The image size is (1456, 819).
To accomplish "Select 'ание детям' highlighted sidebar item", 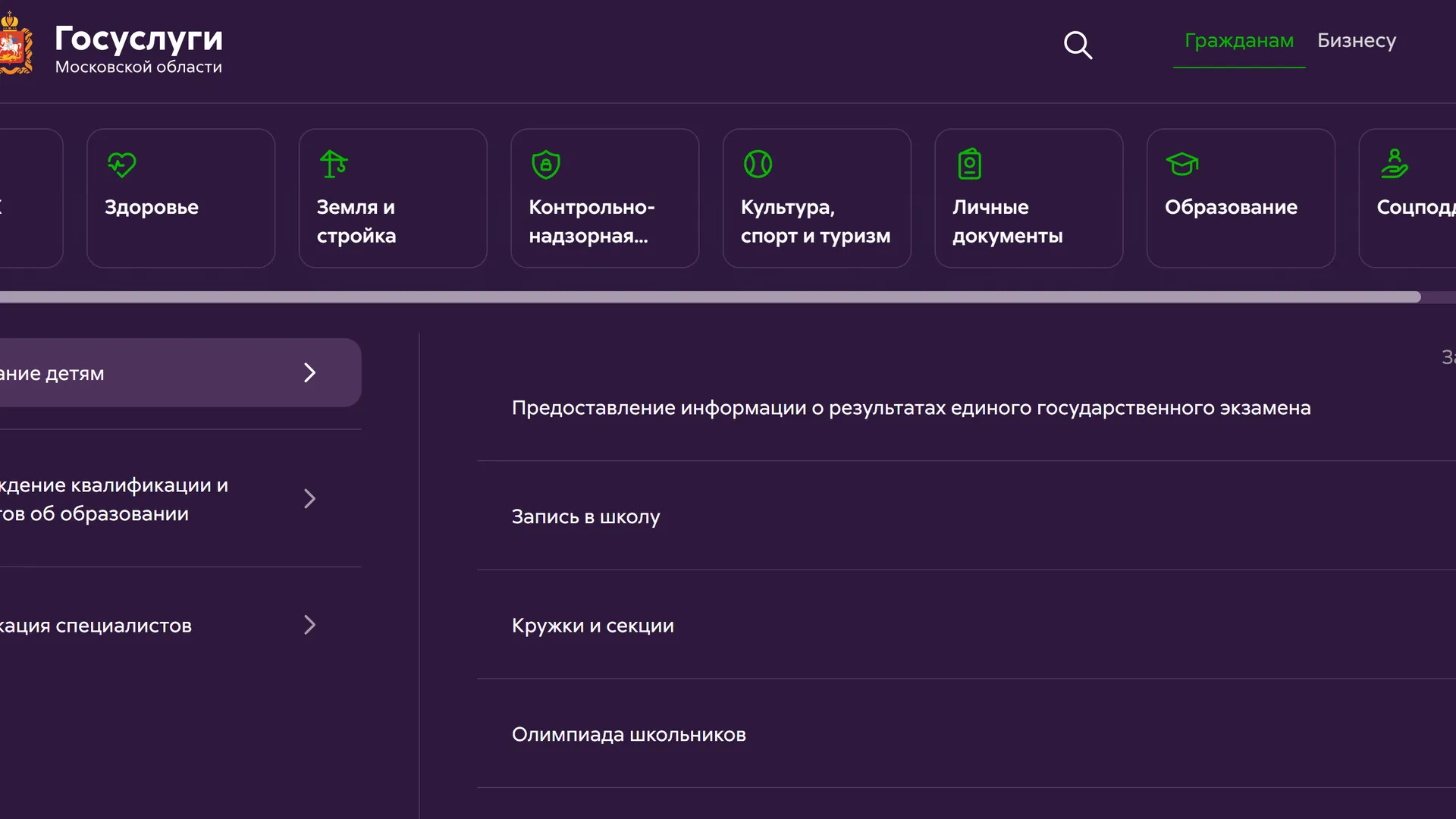I will [180, 372].
